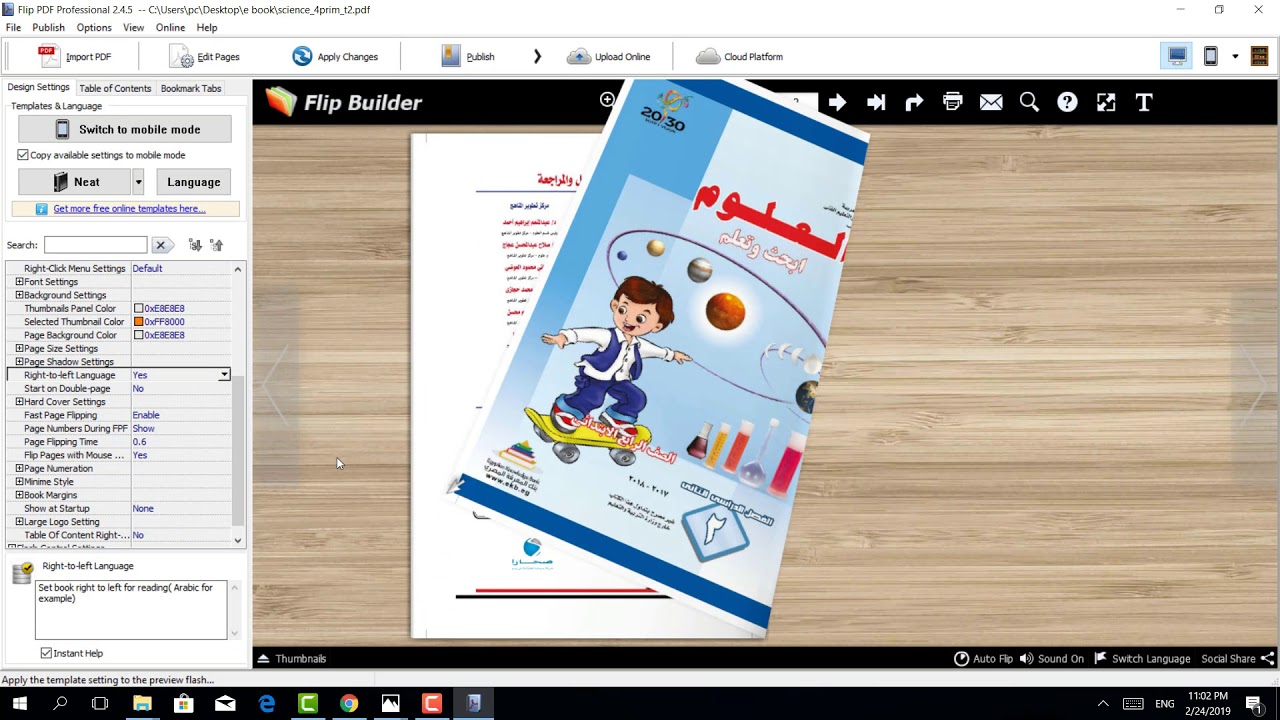
Task: Open Edit Pages from the toolbar
Action: [205, 57]
